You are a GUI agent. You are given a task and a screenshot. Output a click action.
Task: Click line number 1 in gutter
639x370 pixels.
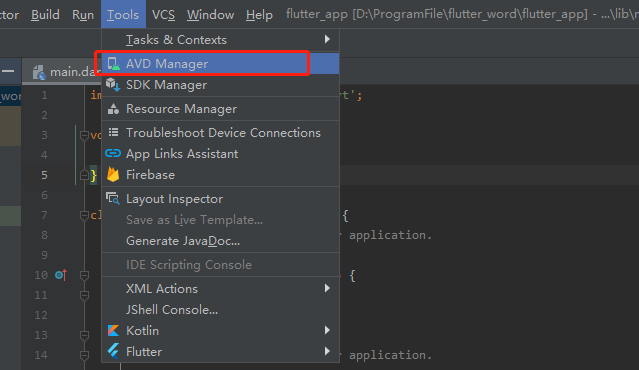click(44, 95)
